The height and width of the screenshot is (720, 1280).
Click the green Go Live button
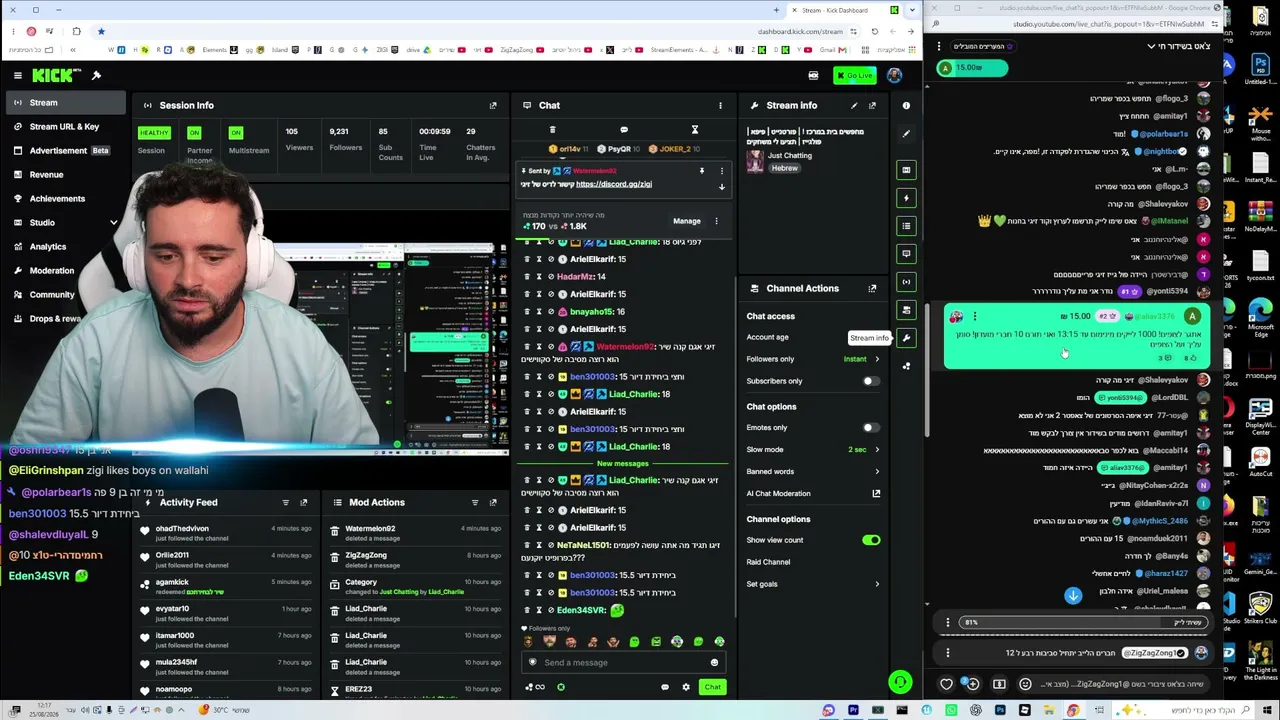855,75
